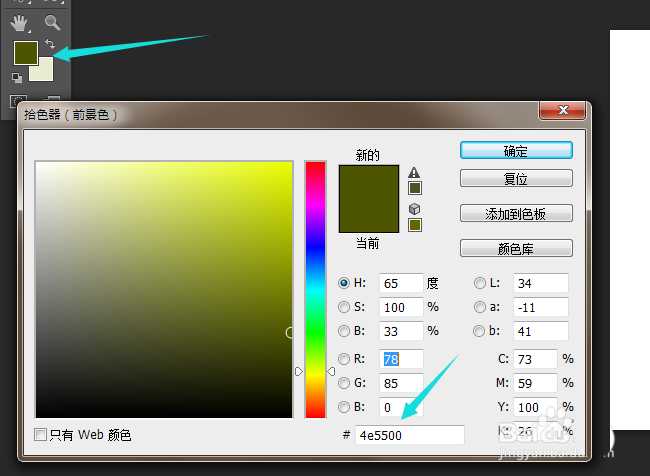
Task: Click the right hue slider arrow handle
Action: pyautogui.click(x=331, y=372)
